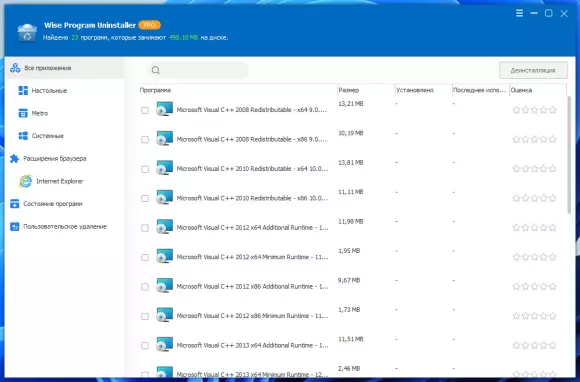Click the magnifier icon in search box
Image resolution: width=580 pixels, height=382 pixels.
coord(156,70)
